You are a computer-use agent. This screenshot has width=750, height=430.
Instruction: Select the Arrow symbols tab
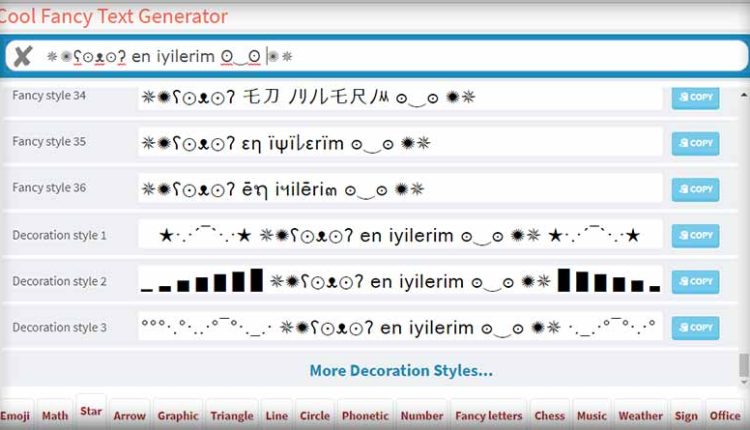pyautogui.click(x=129, y=416)
